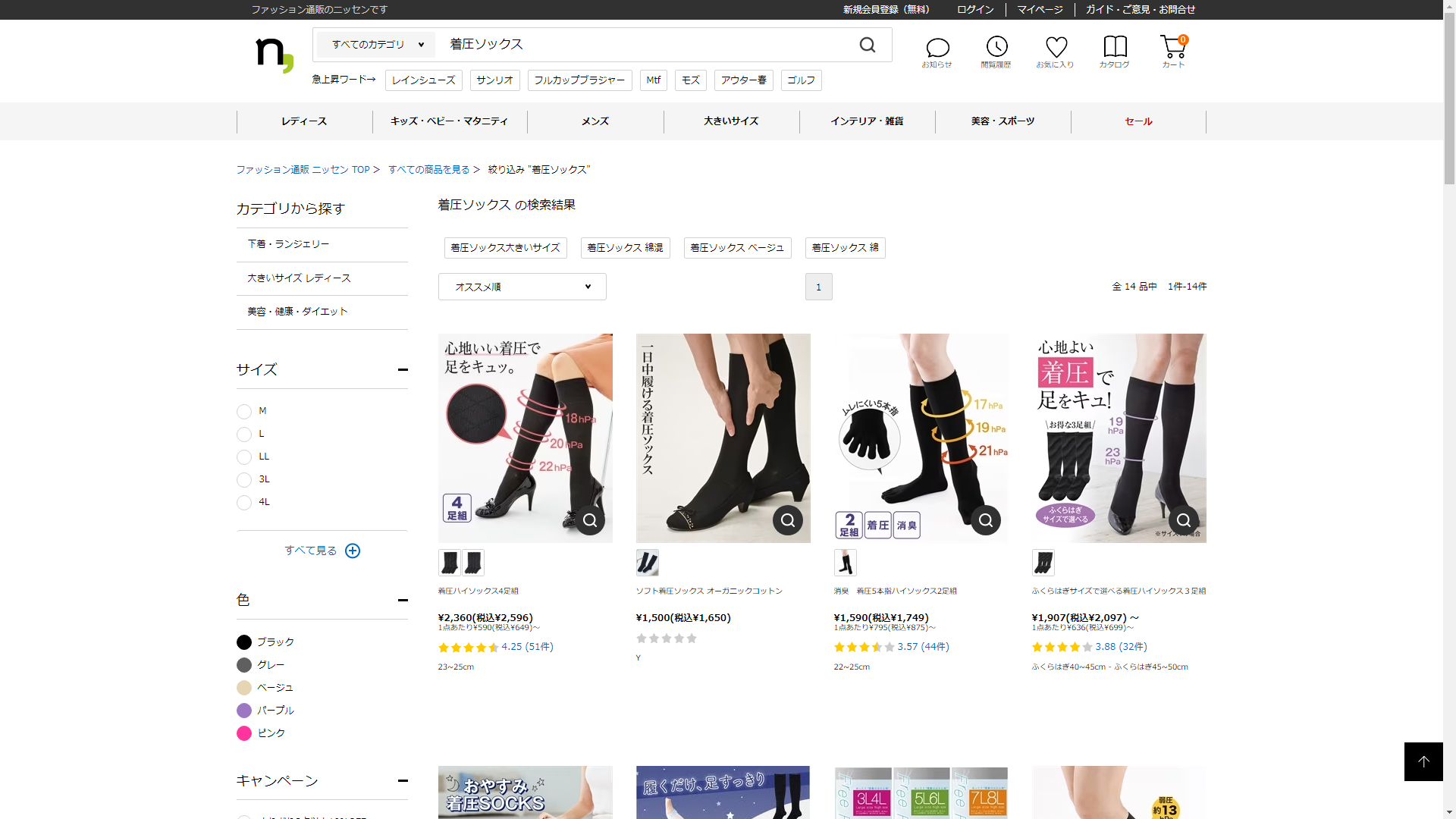
Task: Open the セール navigation tab
Action: pos(1138,121)
